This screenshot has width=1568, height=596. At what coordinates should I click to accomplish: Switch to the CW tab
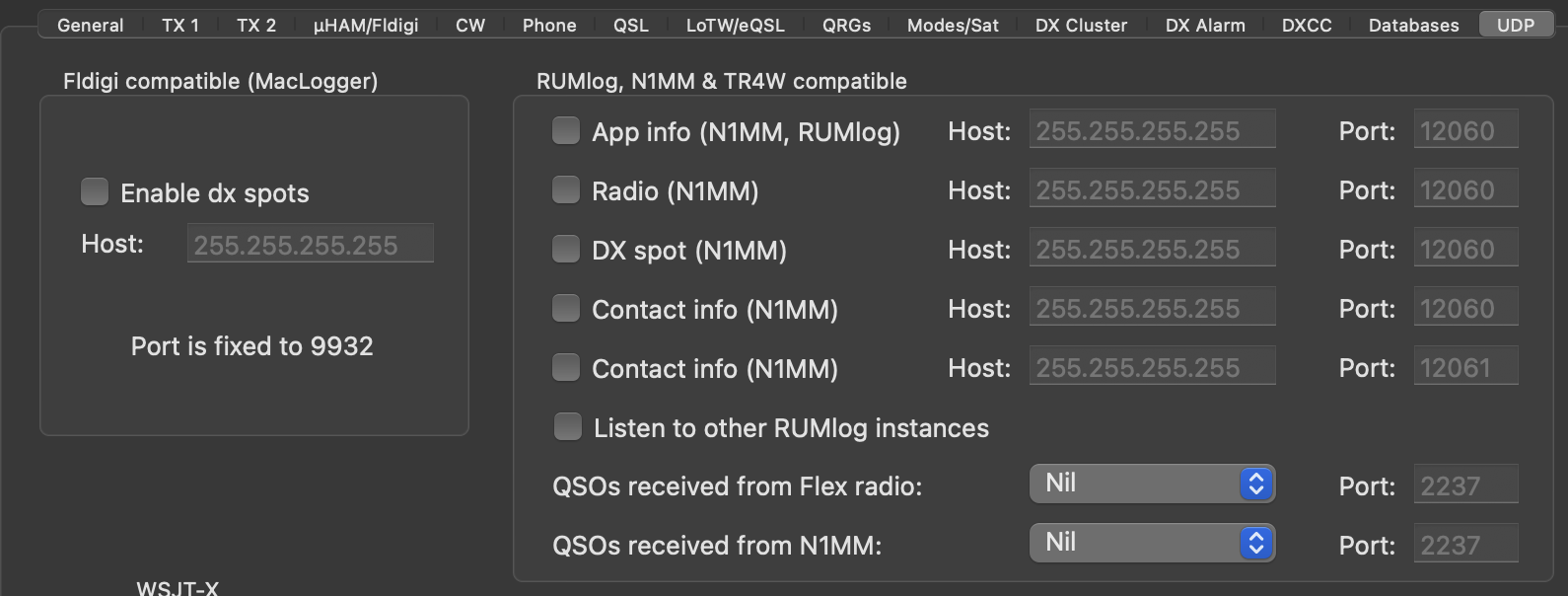pos(470,25)
